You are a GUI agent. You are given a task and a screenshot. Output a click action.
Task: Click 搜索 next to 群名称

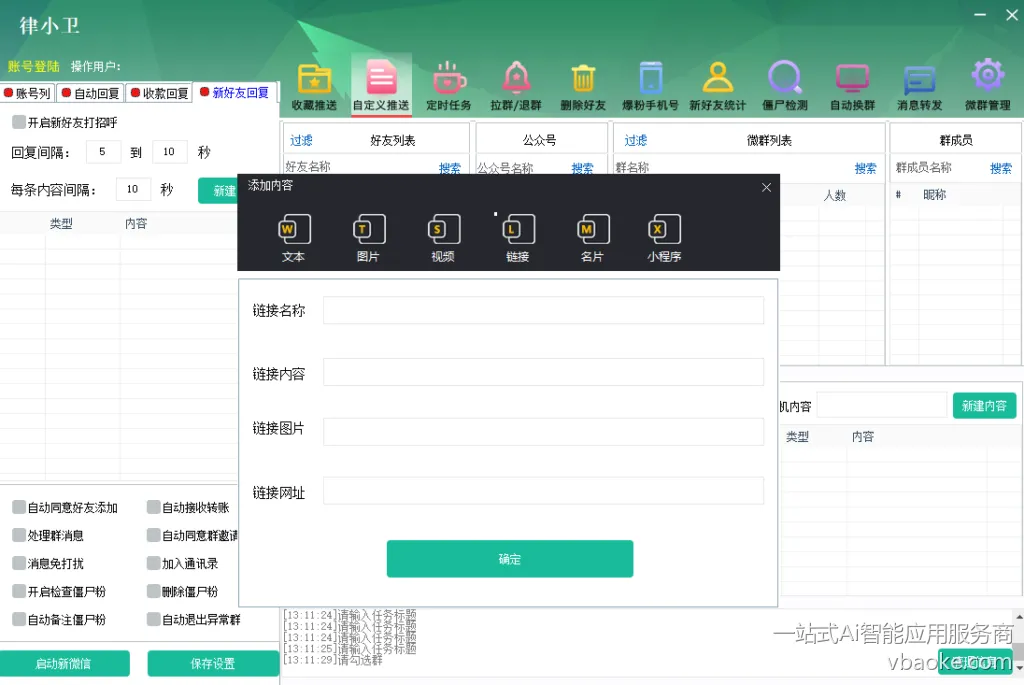click(x=865, y=168)
